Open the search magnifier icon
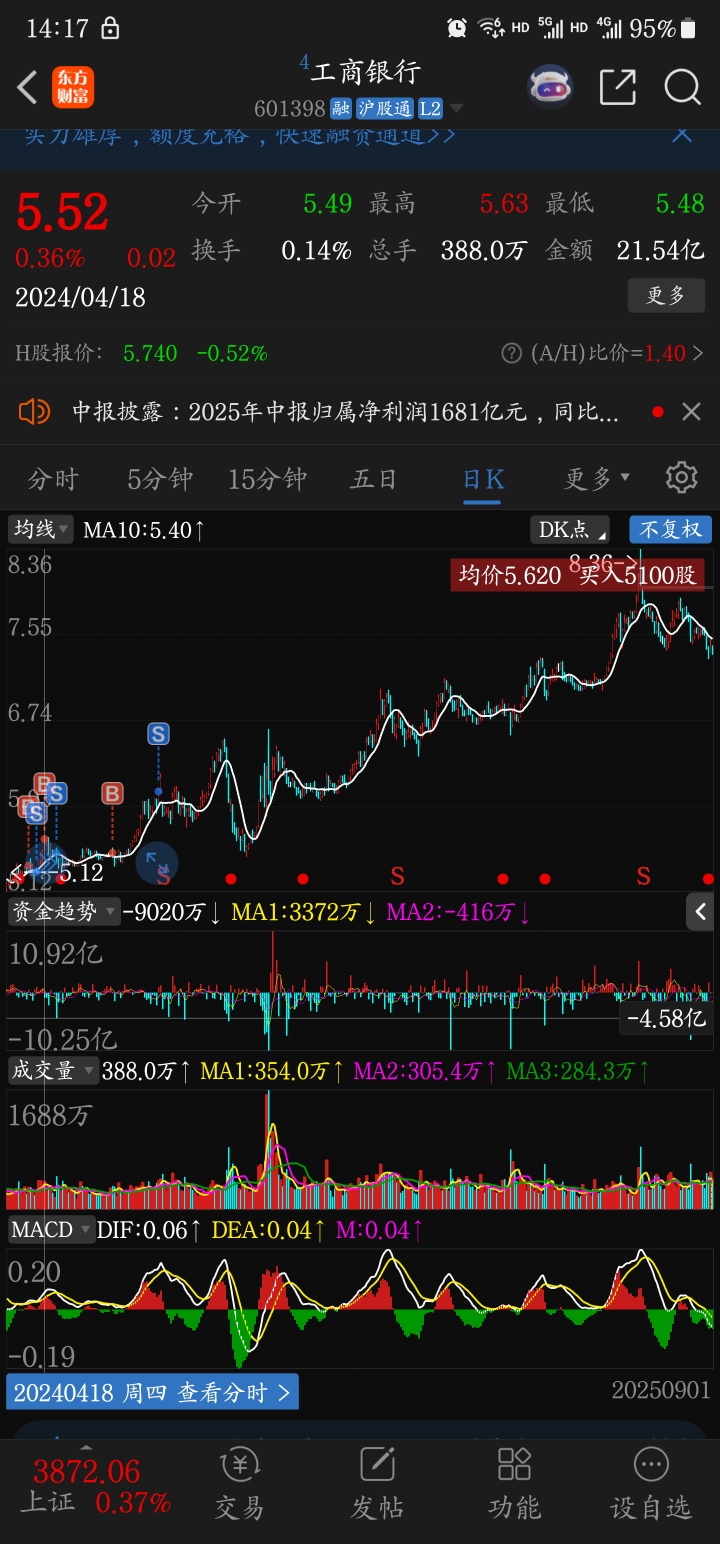 tap(682, 87)
